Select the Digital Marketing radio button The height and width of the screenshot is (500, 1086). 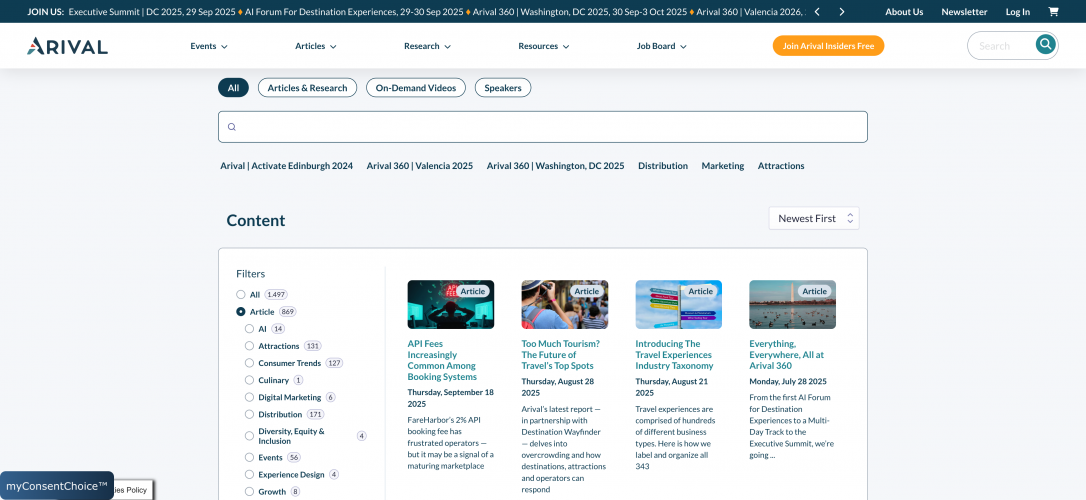pyautogui.click(x=249, y=397)
